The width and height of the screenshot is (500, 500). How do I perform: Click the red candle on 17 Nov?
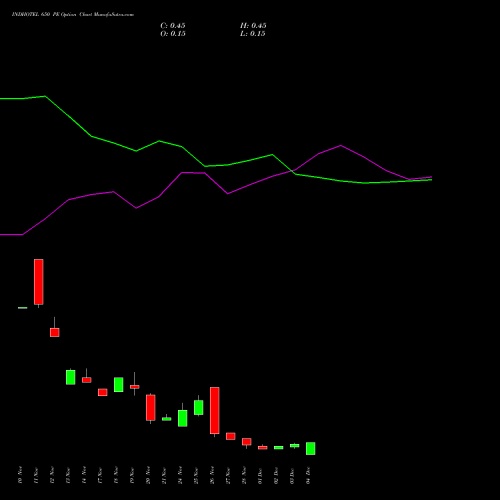coord(103,392)
